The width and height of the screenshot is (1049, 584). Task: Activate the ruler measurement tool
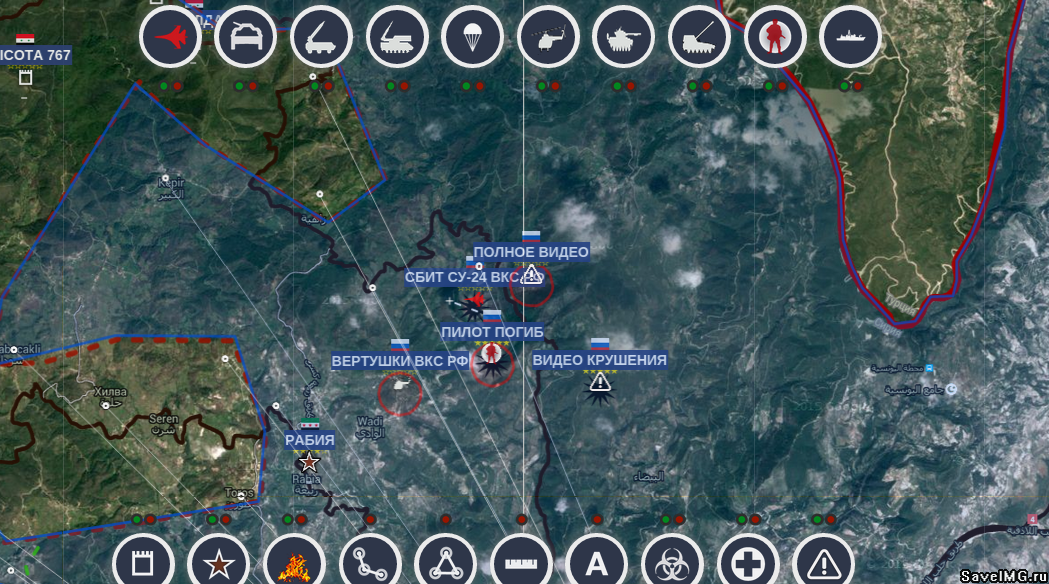[x=521, y=564]
